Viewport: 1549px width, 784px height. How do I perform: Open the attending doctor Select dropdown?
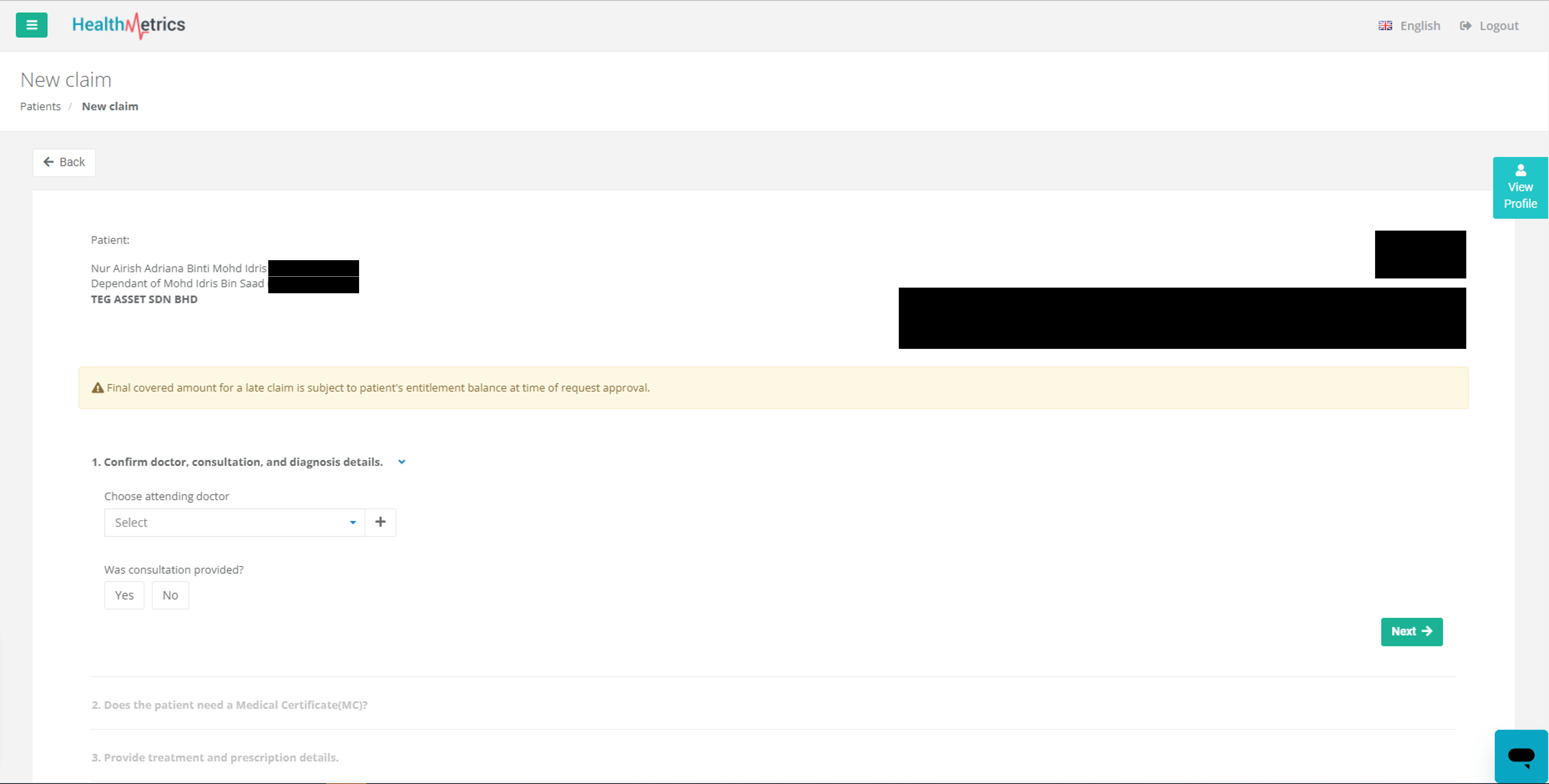pyautogui.click(x=234, y=522)
